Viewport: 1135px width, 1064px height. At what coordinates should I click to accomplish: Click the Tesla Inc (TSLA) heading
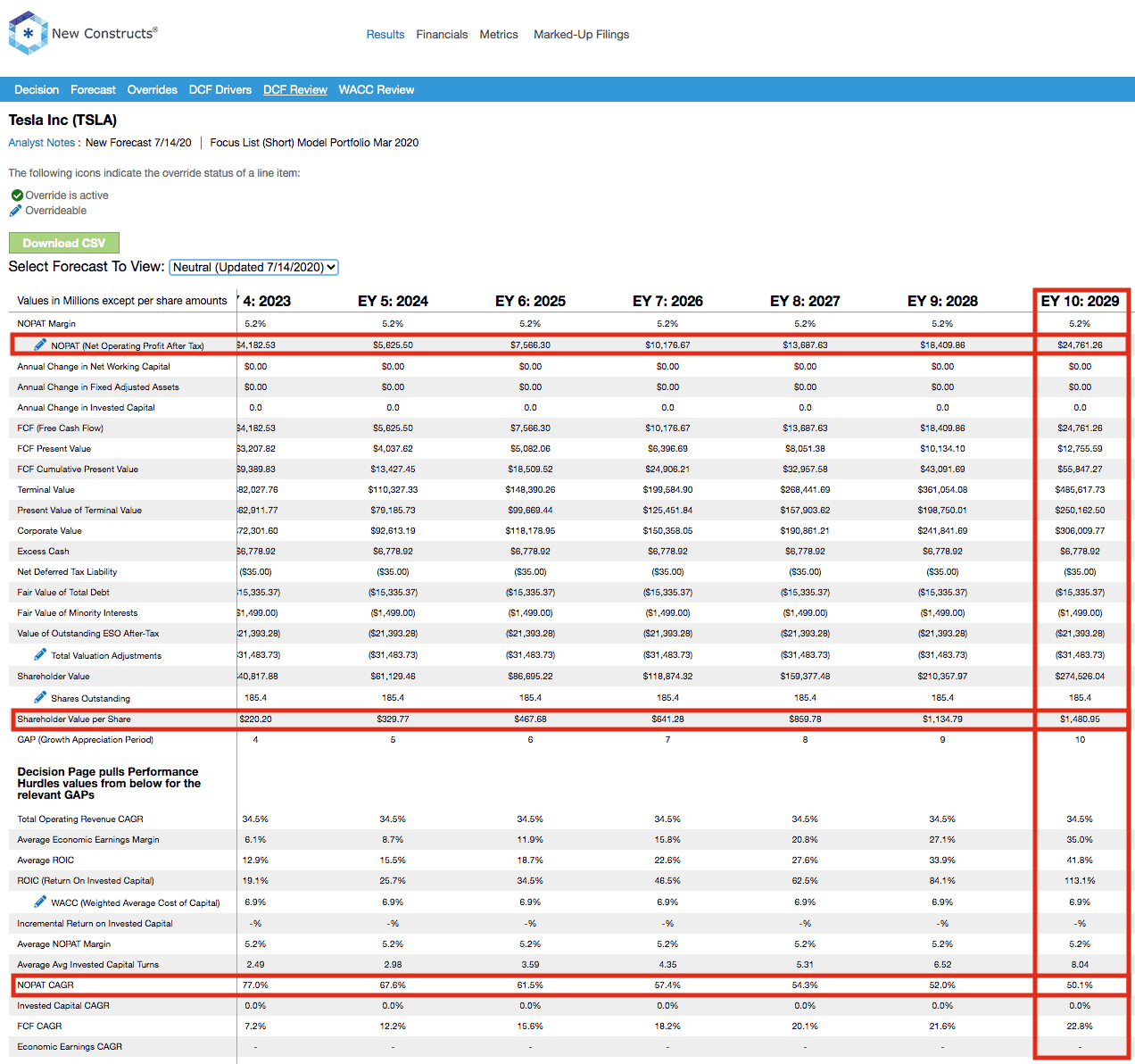(x=62, y=120)
